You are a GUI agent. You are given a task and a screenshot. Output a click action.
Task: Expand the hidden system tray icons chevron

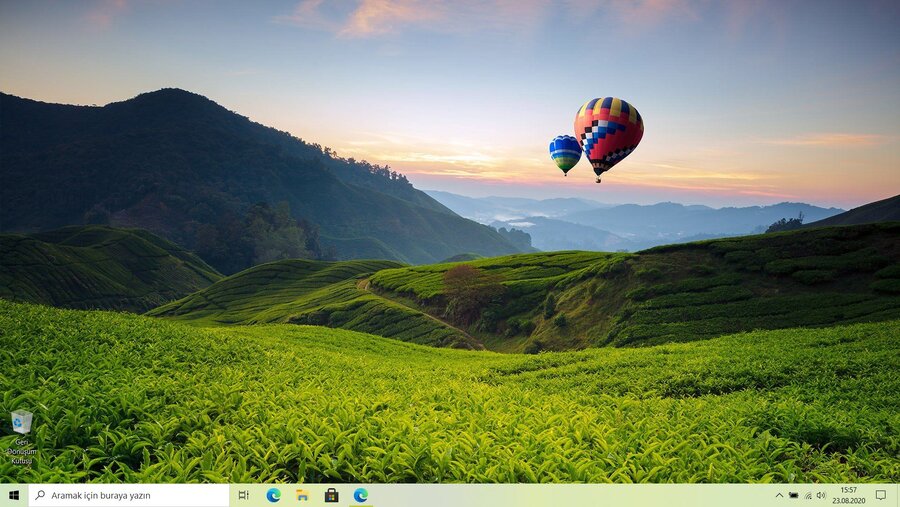click(779, 495)
